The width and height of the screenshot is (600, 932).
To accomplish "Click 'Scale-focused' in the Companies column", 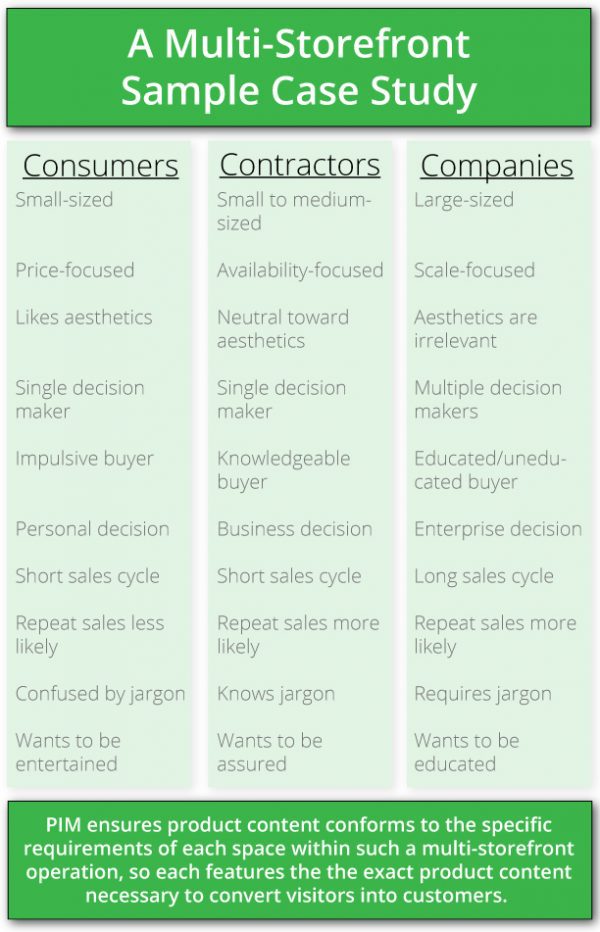I will click(x=474, y=270).
